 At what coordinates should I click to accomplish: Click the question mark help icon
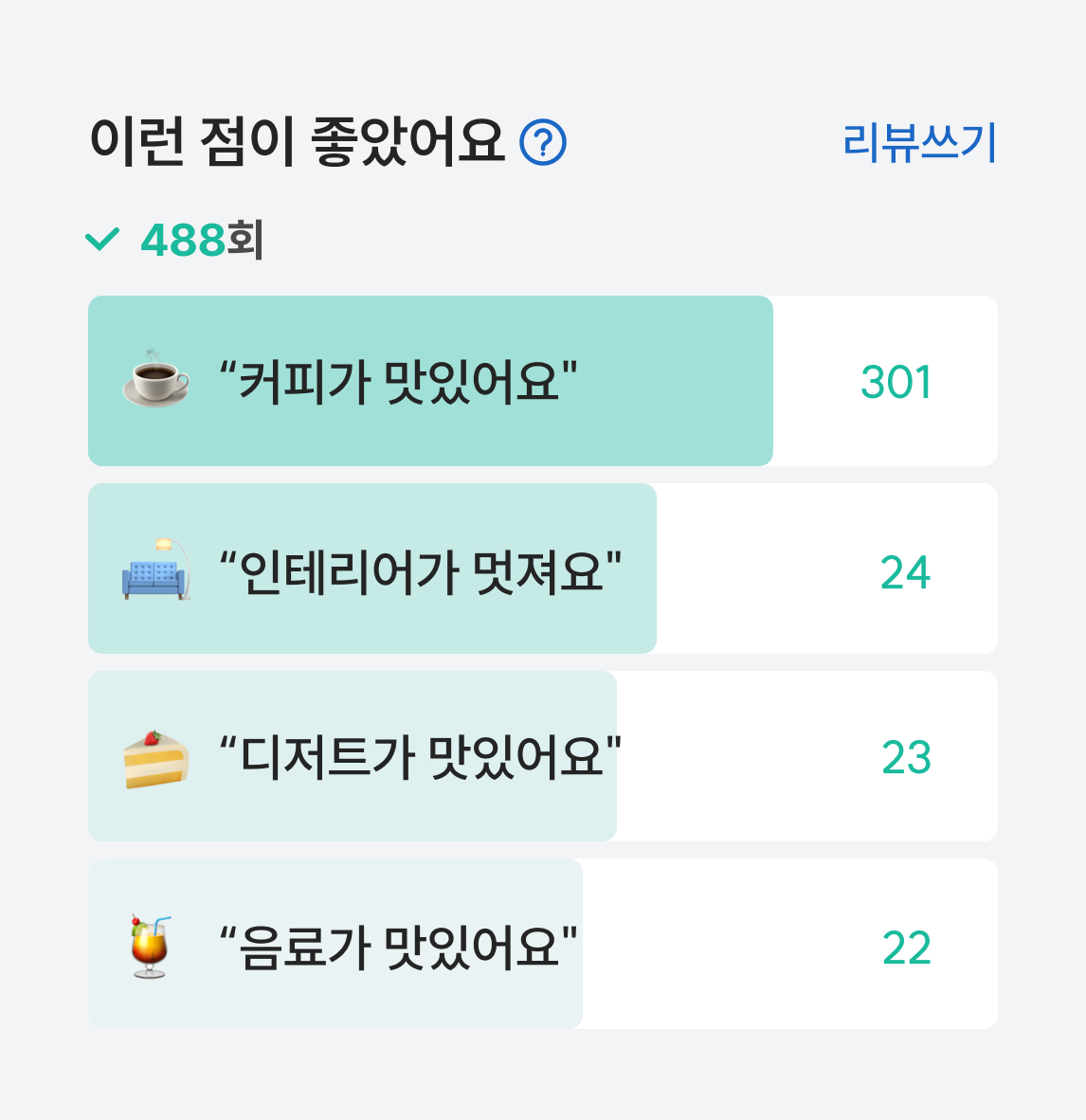[x=543, y=143]
